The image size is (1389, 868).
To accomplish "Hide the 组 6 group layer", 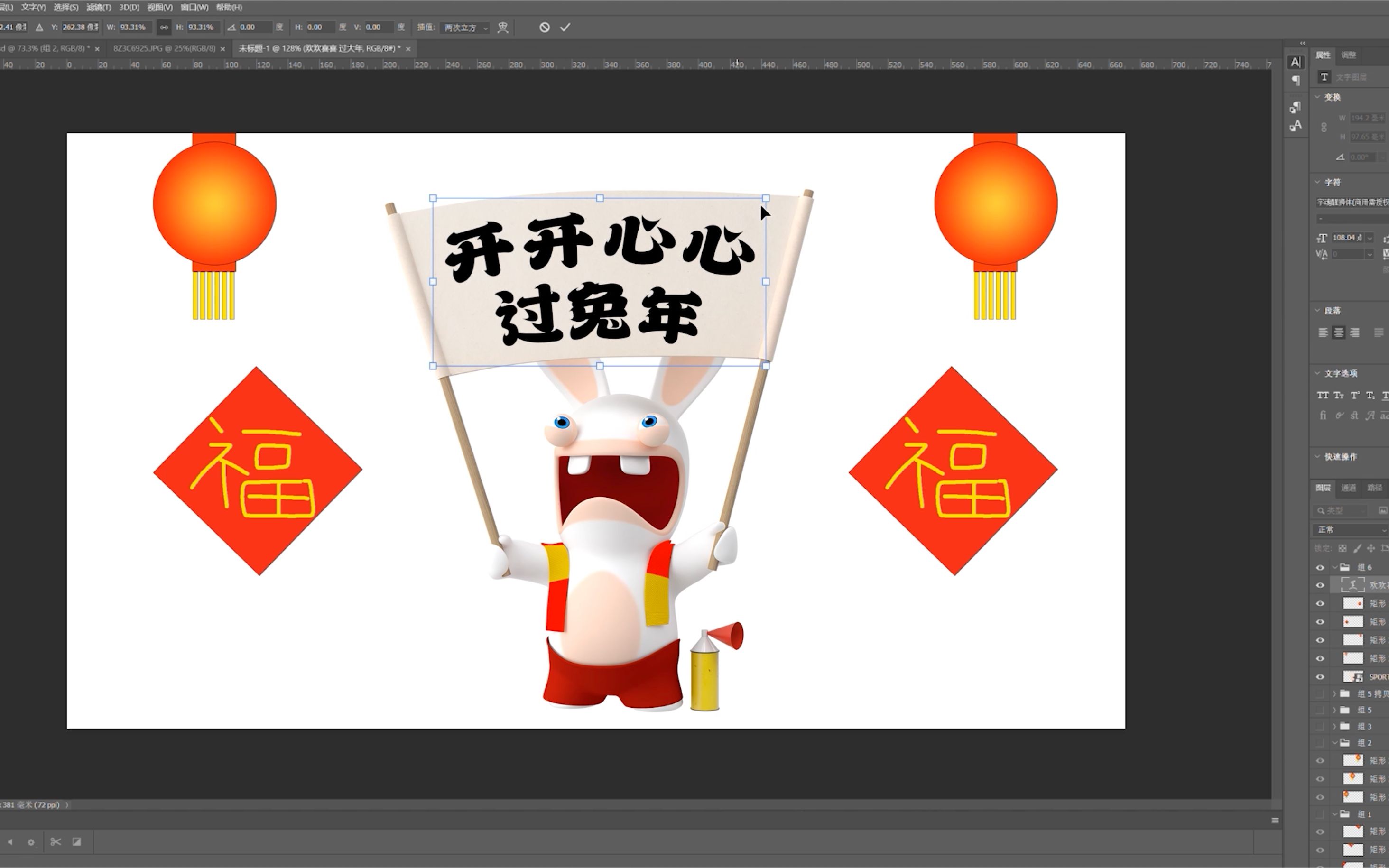I will coord(1320,567).
